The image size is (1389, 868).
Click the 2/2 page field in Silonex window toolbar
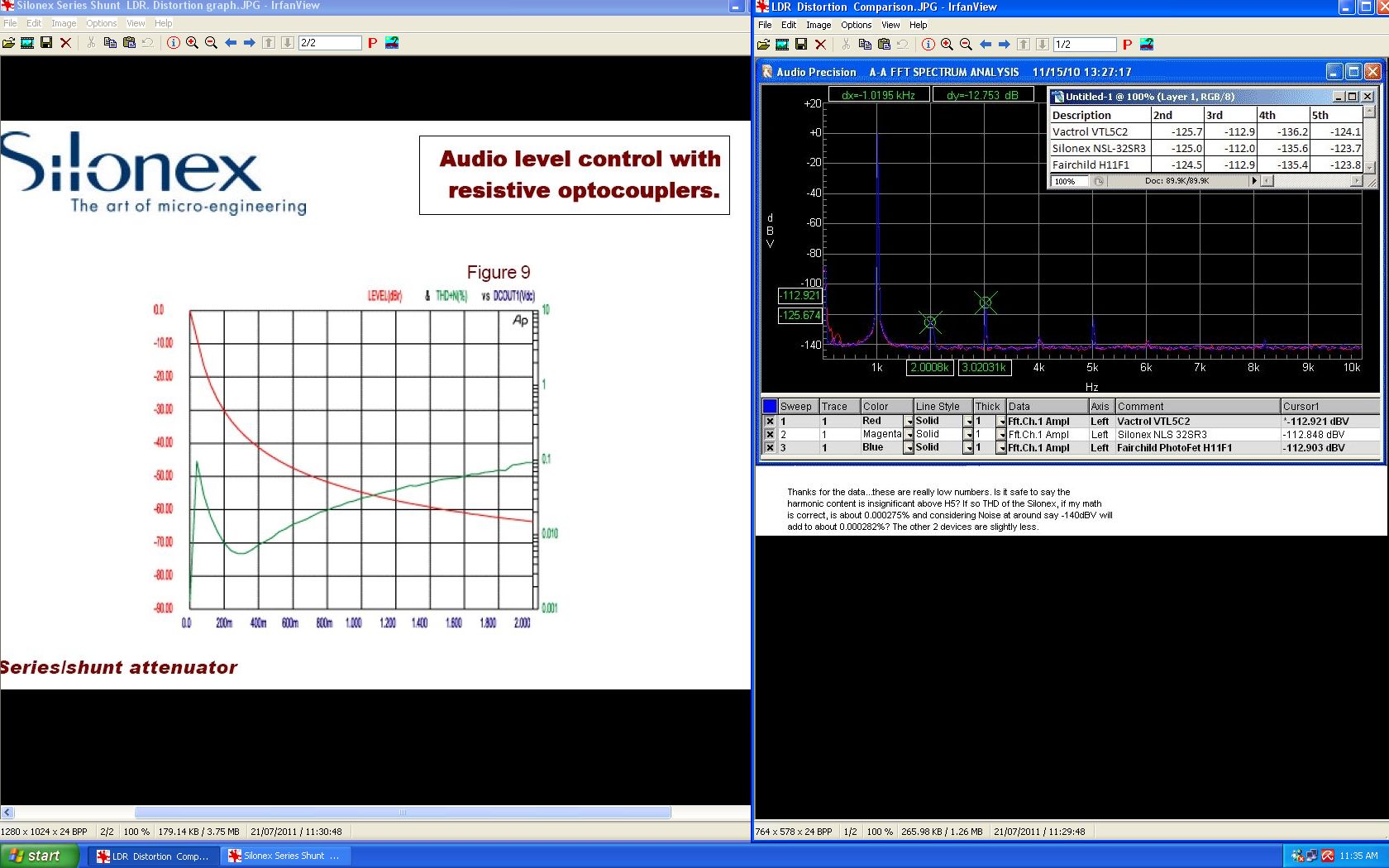click(330, 43)
